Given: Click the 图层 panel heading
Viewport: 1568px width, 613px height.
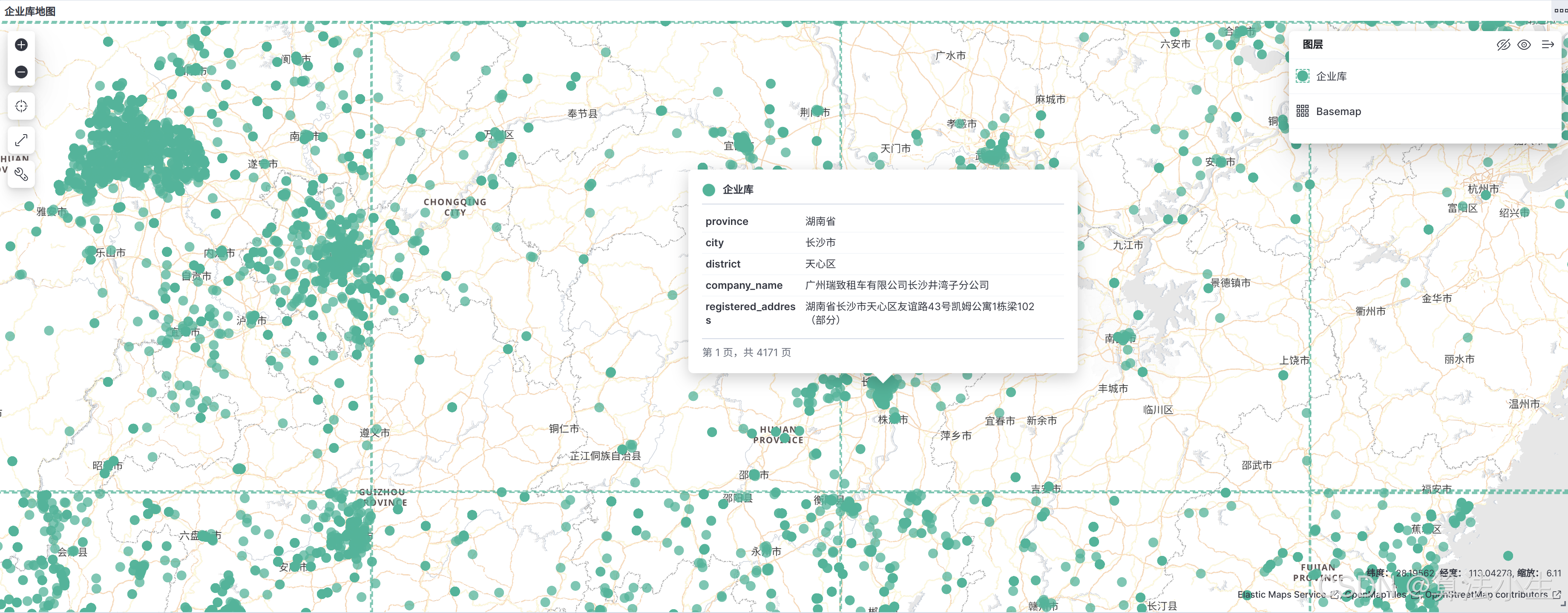Looking at the screenshot, I should click(1312, 44).
